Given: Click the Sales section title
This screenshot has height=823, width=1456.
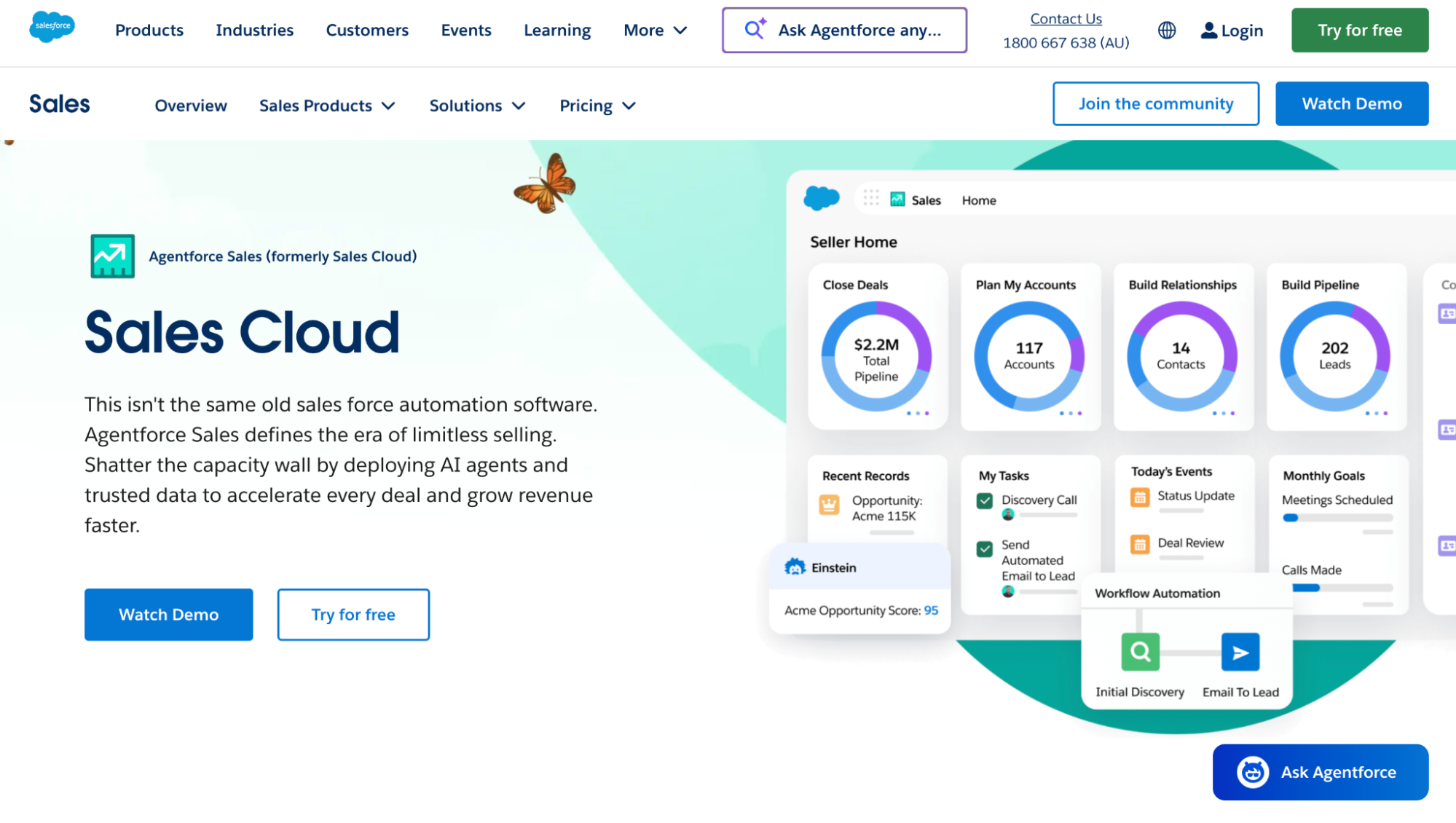Looking at the screenshot, I should pos(60,104).
